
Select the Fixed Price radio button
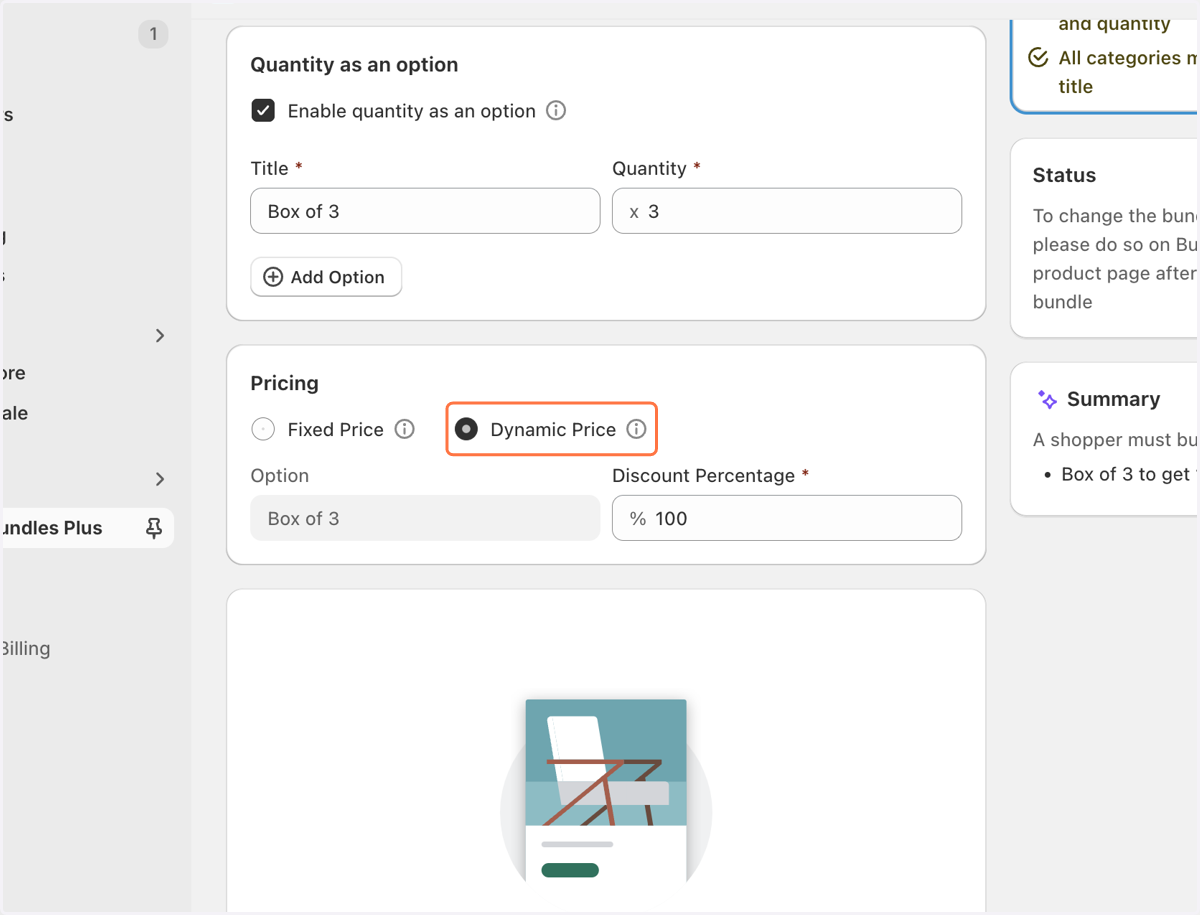[263, 429]
